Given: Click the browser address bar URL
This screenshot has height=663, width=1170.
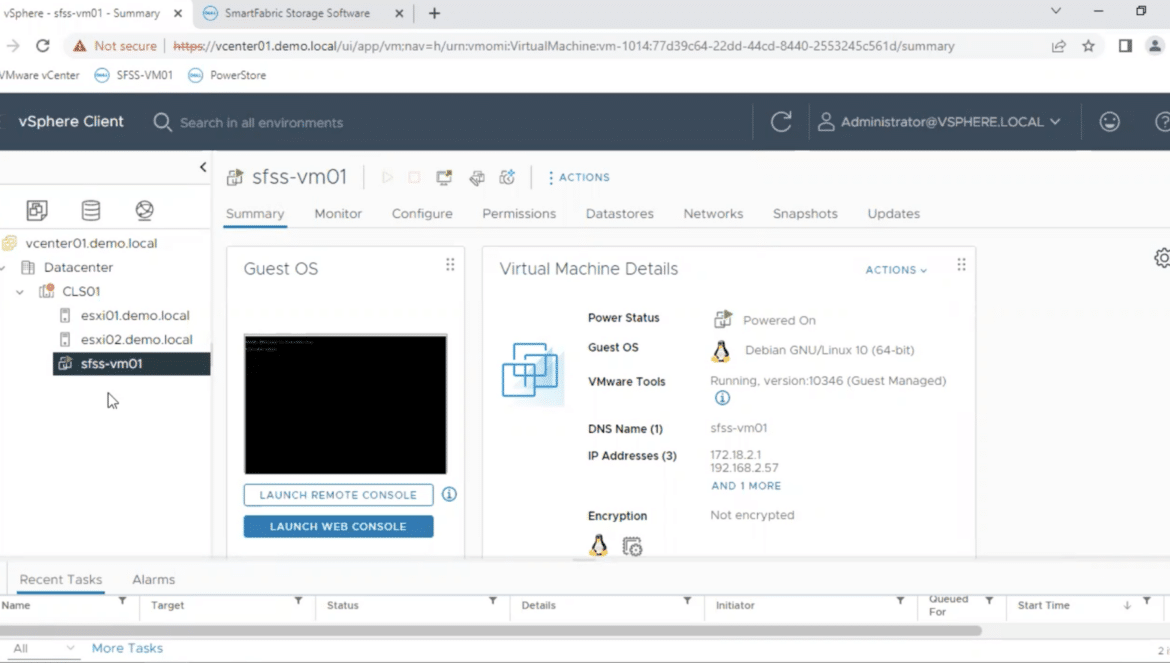Looking at the screenshot, I should (x=563, y=46).
